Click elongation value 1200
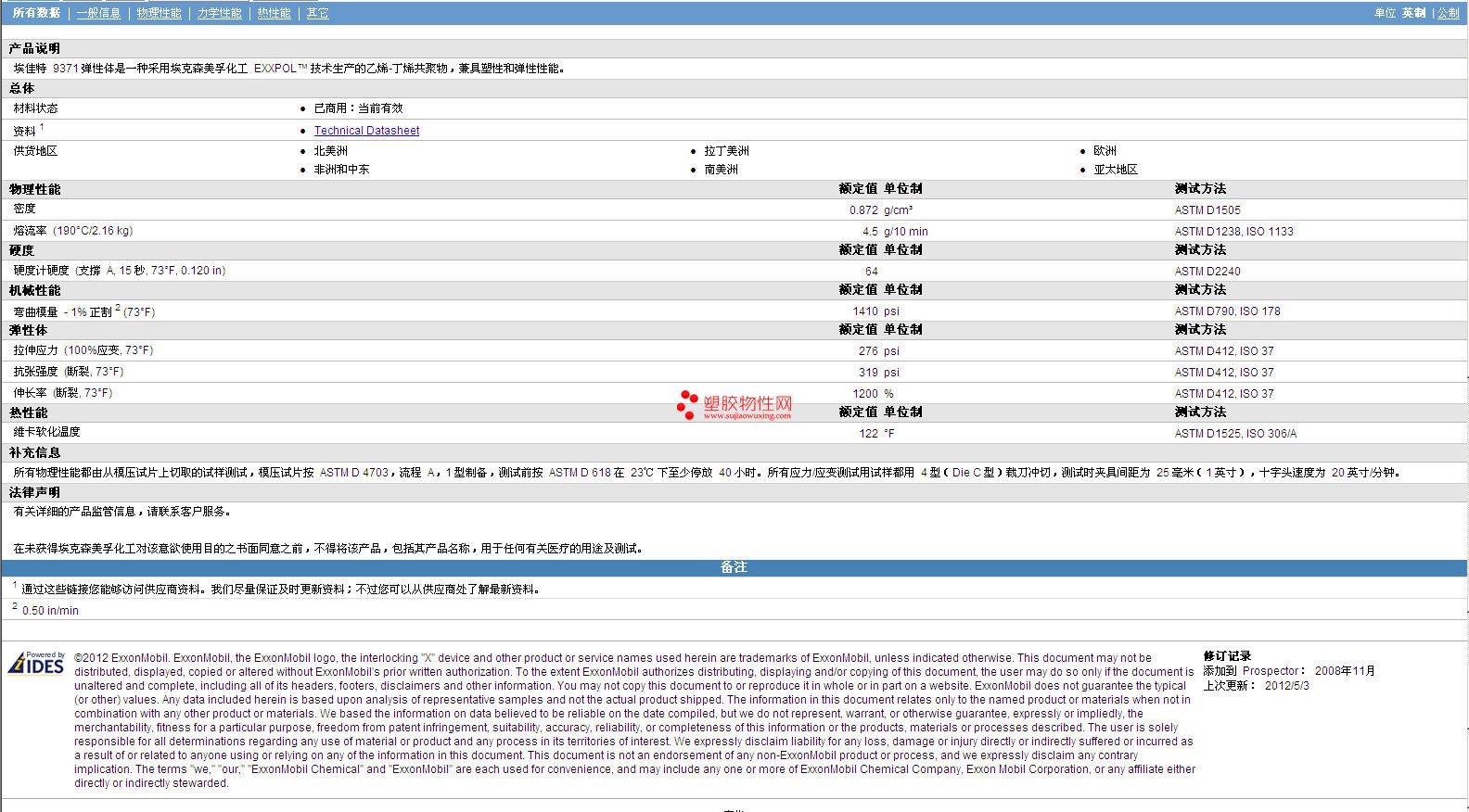This screenshot has width=1469, height=812. coord(865,394)
